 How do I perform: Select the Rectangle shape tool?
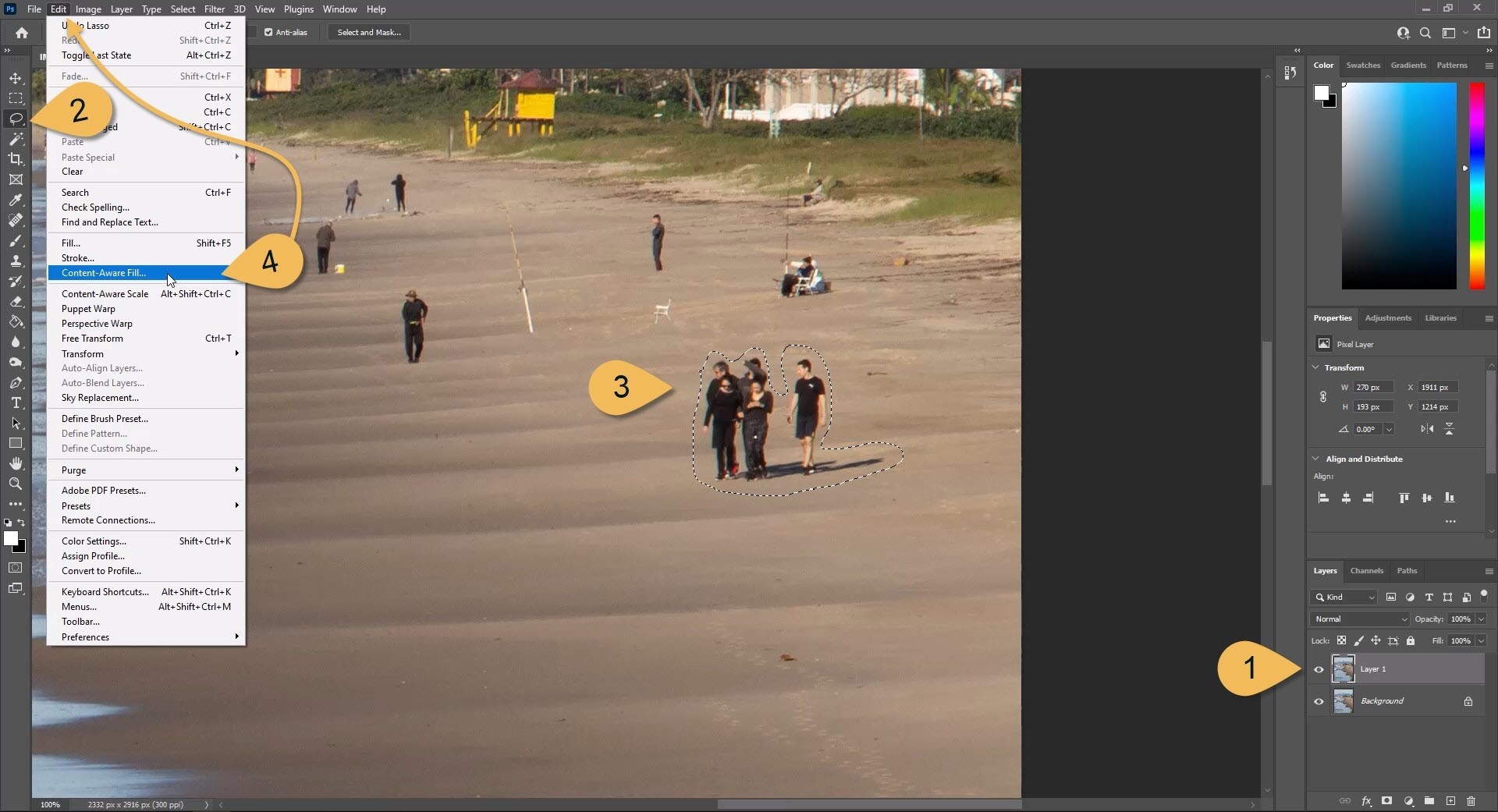click(16, 443)
